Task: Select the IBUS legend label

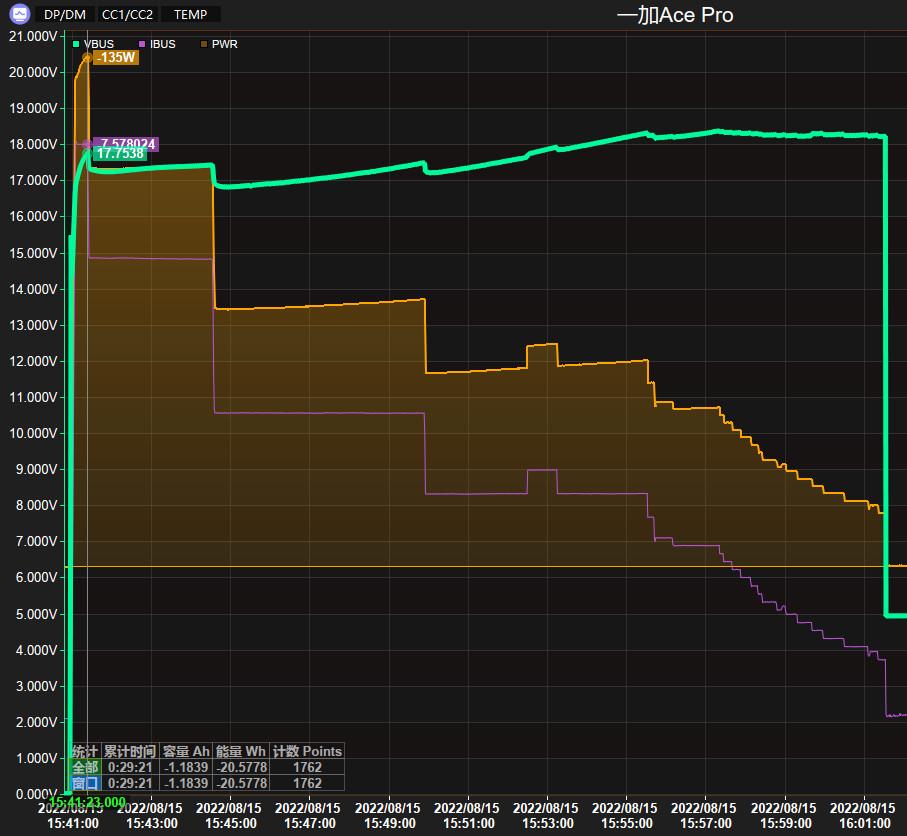Action: [x=162, y=44]
